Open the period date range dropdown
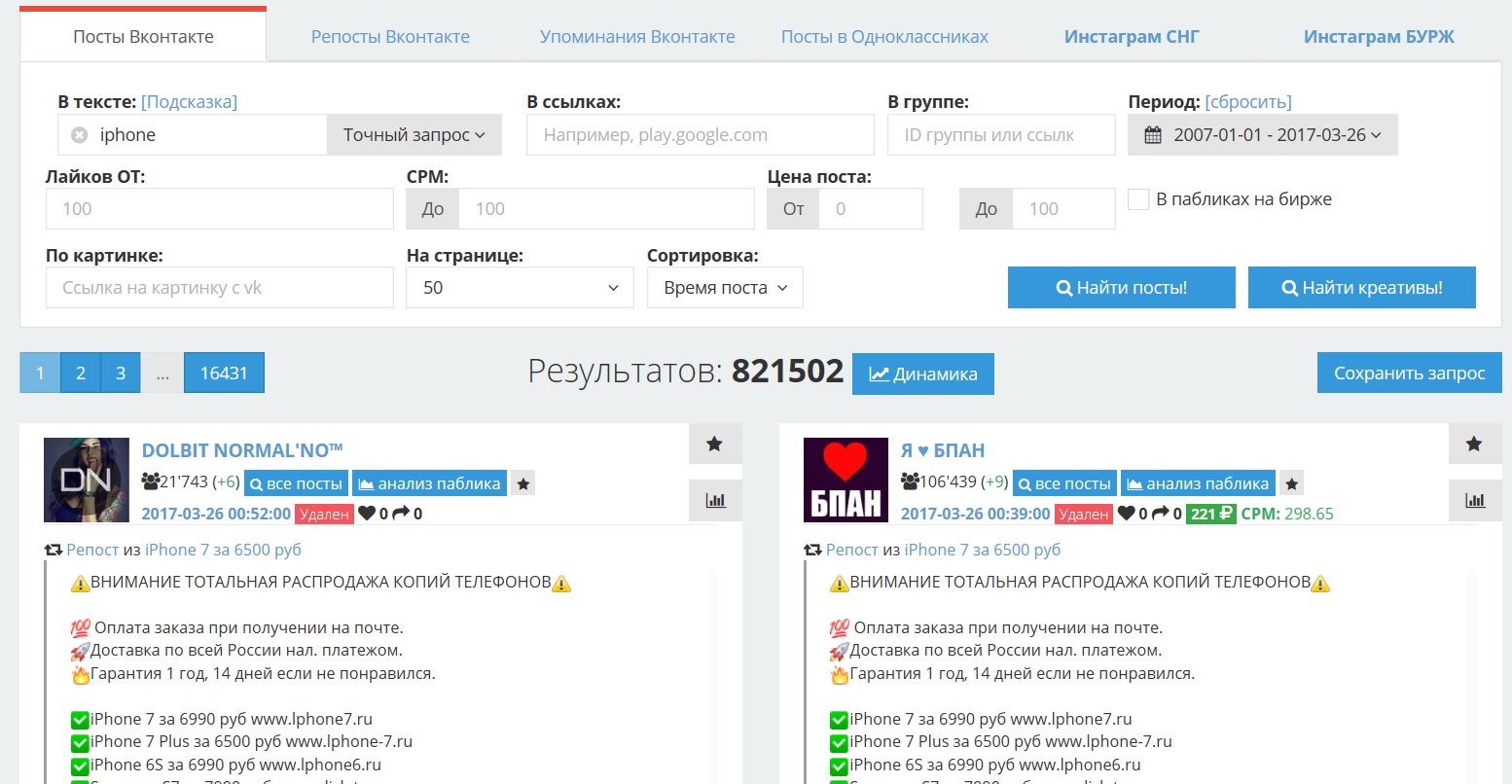The width and height of the screenshot is (1512, 784). (1263, 135)
